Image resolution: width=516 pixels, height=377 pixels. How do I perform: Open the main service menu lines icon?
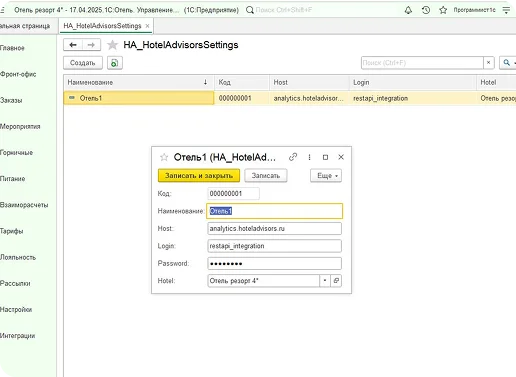506,10
